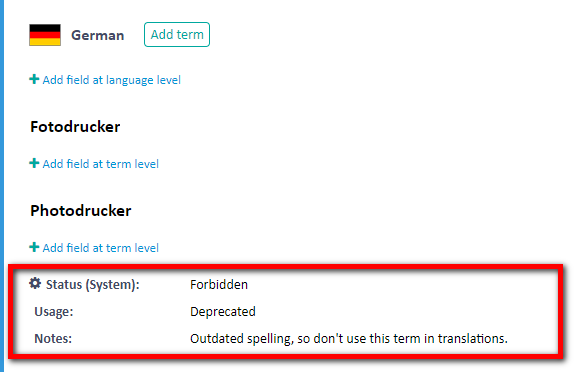Click the German flag icon
Image resolution: width=579 pixels, height=372 pixels.
pyautogui.click(x=45, y=35)
